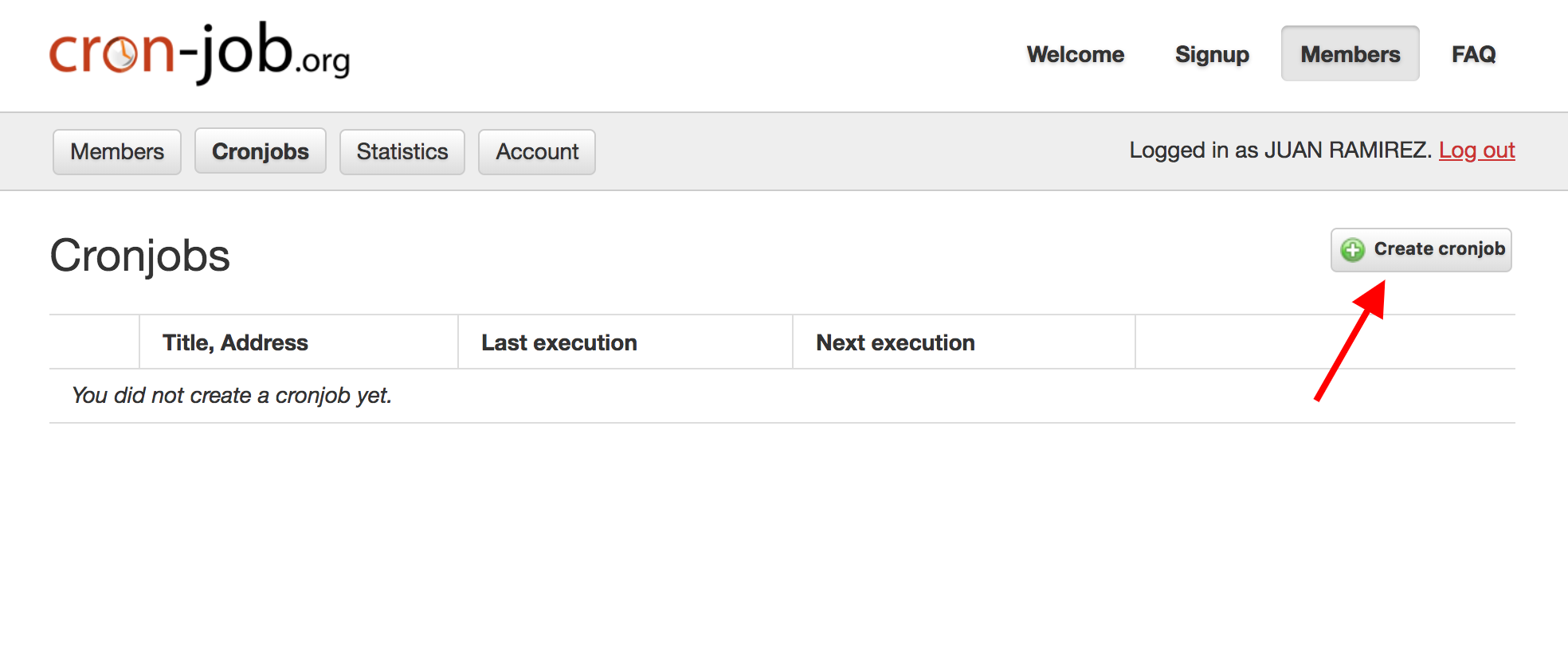Click the Last execution column header
1568x645 pixels.
click(559, 342)
